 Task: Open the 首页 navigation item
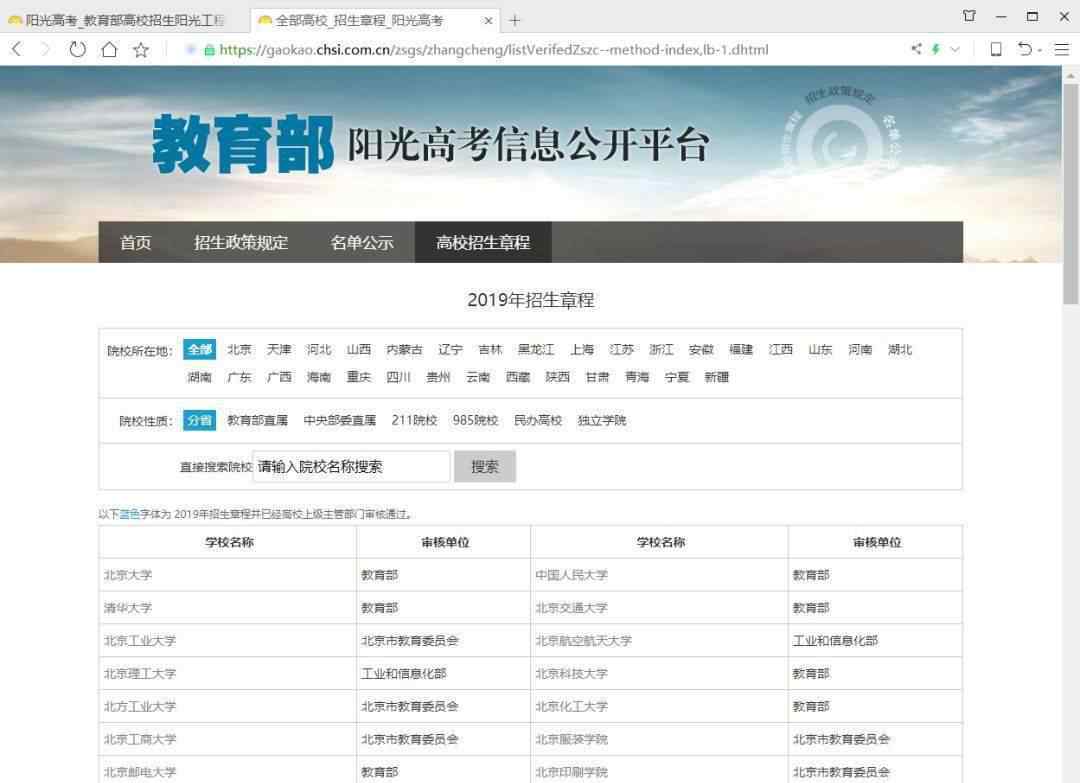click(x=135, y=242)
